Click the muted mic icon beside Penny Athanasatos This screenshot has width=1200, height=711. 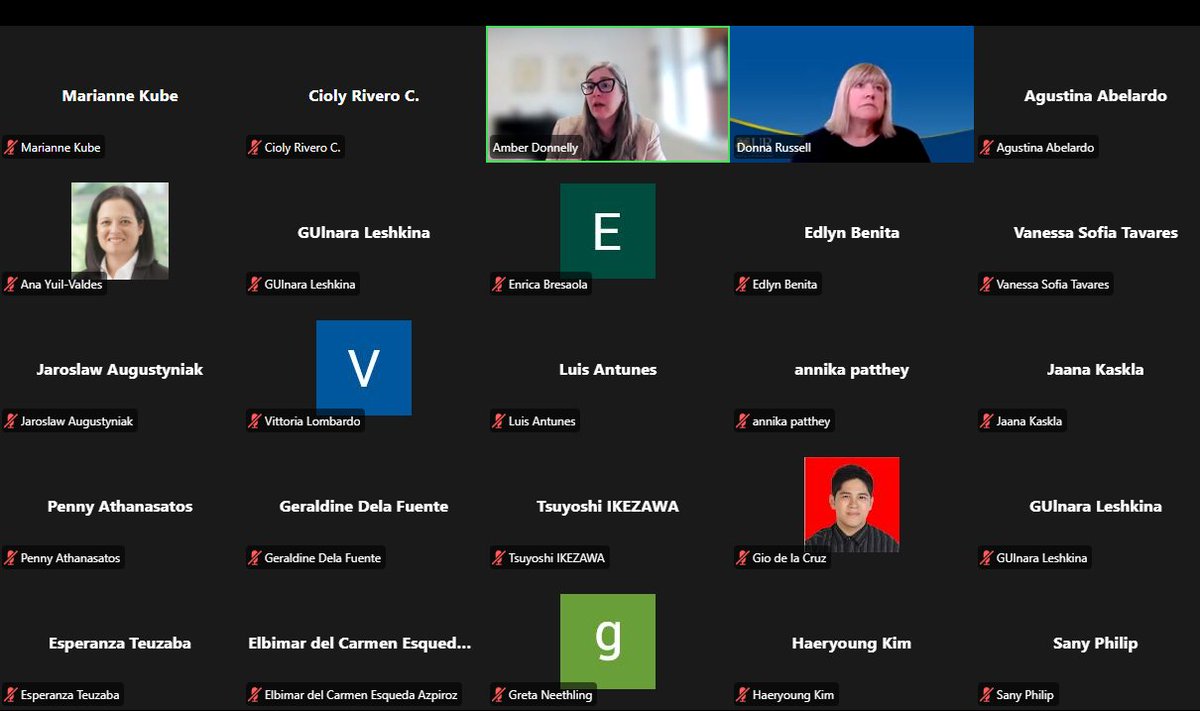coord(11,558)
